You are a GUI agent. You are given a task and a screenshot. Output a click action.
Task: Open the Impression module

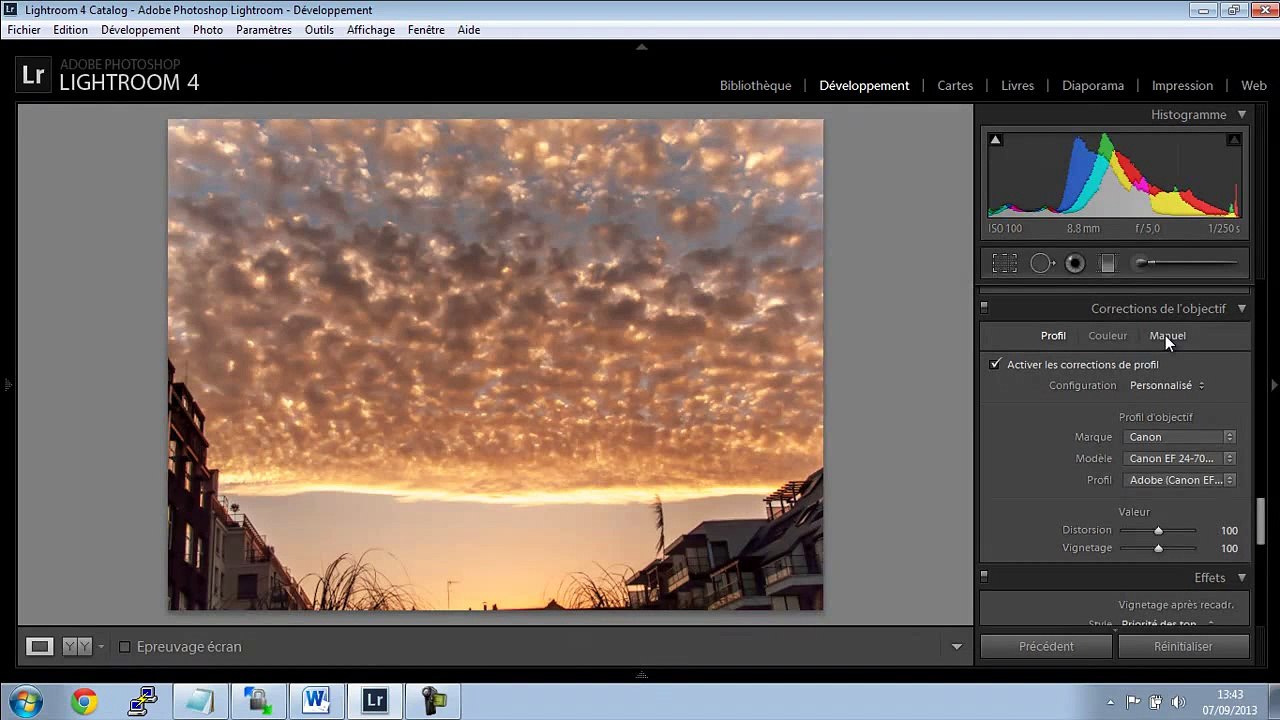click(x=1182, y=86)
